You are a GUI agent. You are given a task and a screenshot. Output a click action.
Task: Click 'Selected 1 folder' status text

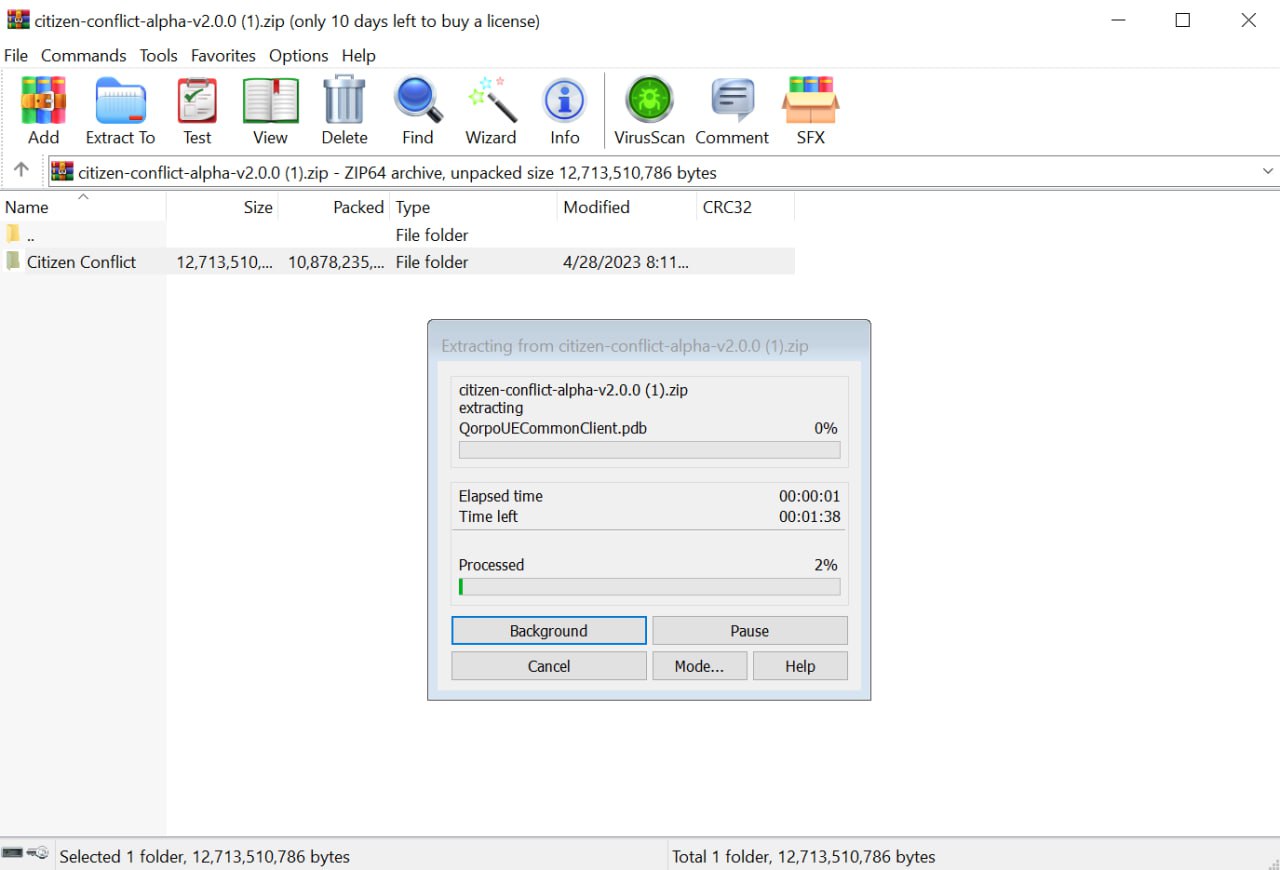click(205, 857)
